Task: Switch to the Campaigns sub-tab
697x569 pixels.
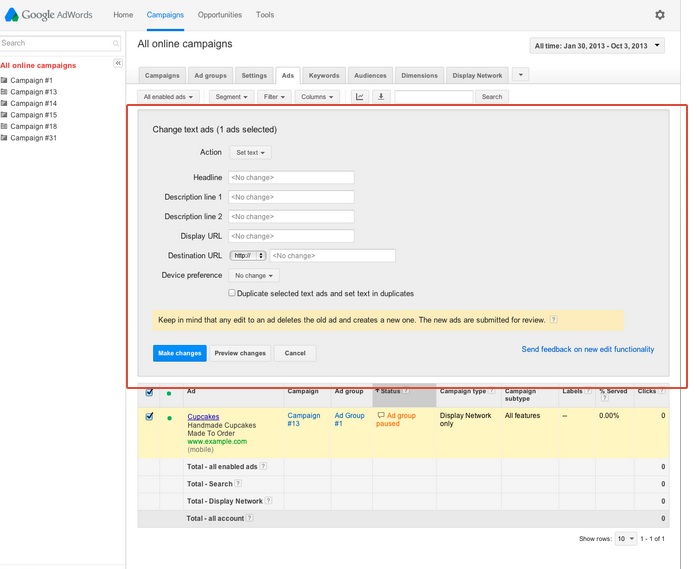Action: pyautogui.click(x=162, y=76)
